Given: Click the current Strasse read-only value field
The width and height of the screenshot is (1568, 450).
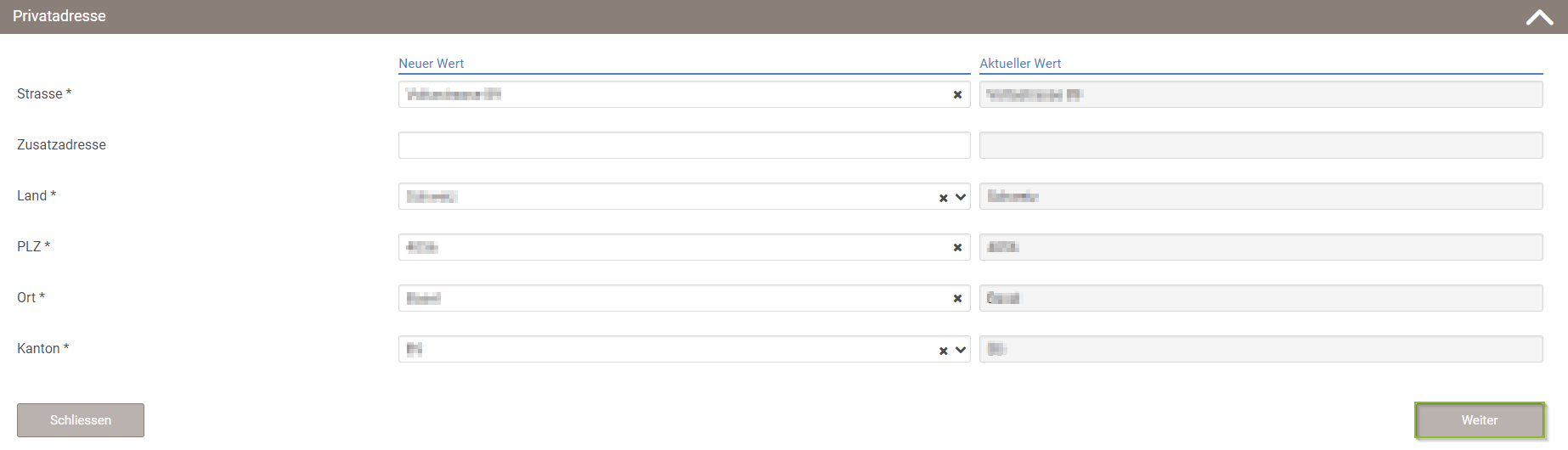Looking at the screenshot, I should pyautogui.click(x=1261, y=94).
